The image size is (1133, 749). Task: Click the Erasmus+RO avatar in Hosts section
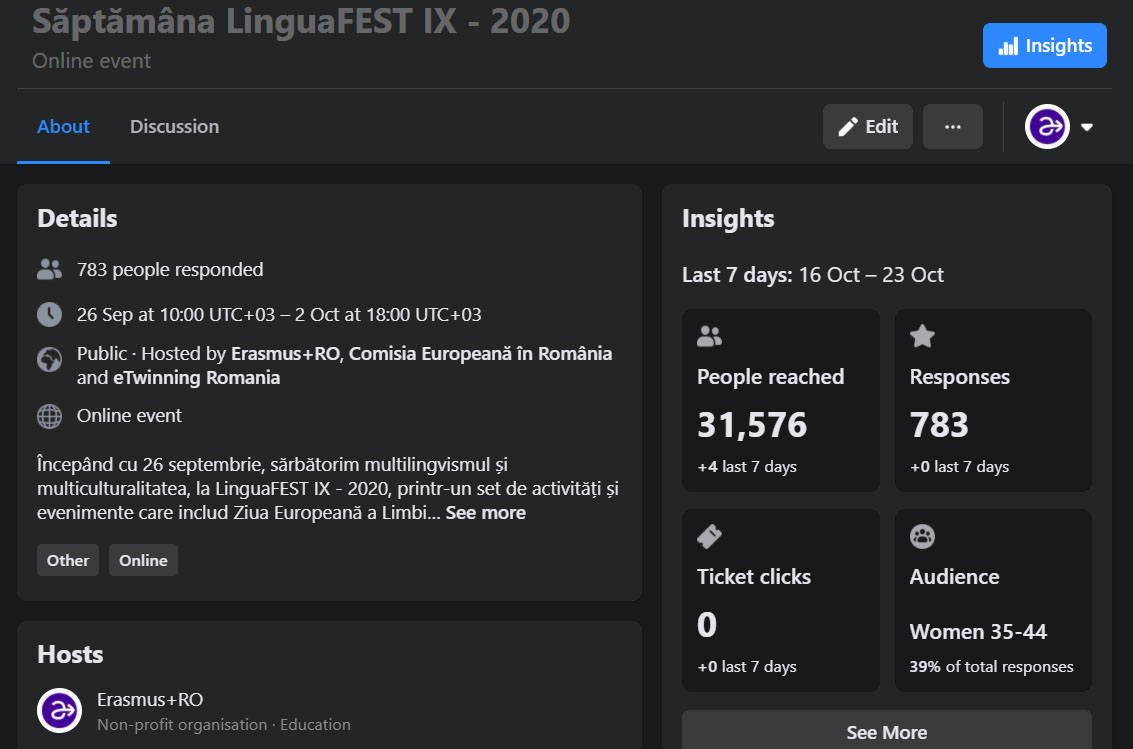click(x=59, y=710)
